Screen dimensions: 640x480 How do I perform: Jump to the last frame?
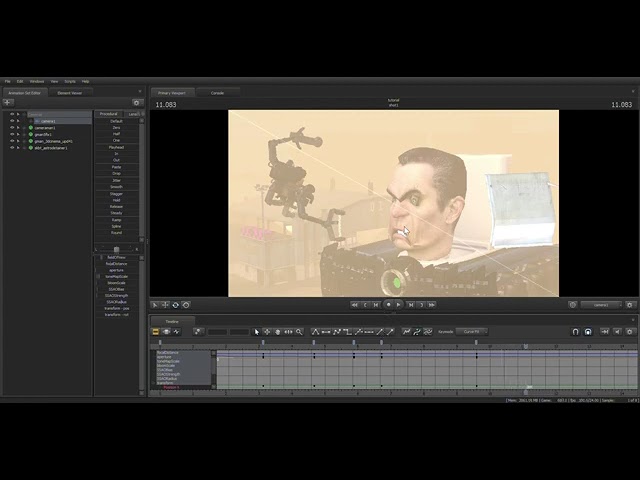click(432, 305)
